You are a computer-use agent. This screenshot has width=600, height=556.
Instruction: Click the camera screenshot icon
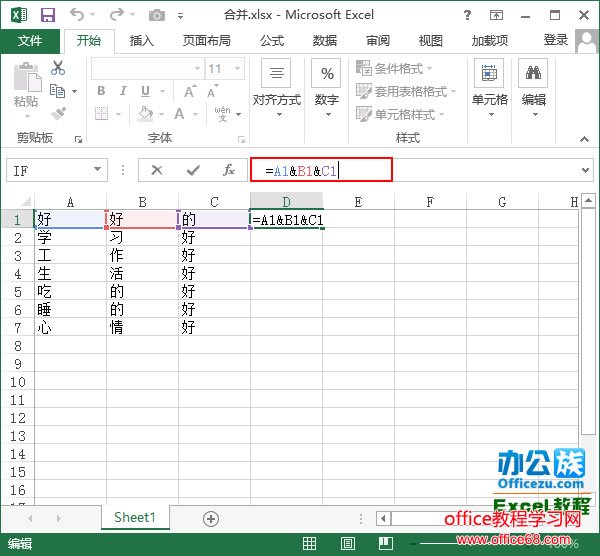(x=157, y=15)
